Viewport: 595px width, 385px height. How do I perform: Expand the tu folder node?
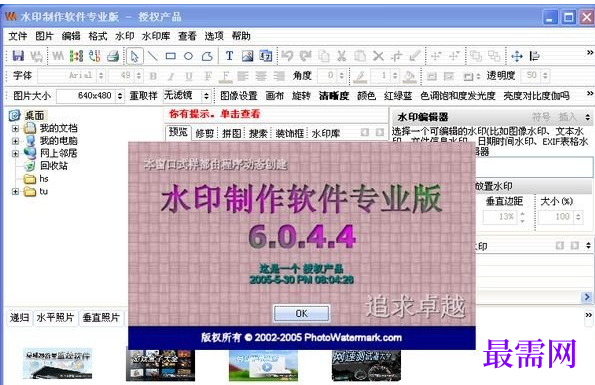click(x=15, y=192)
